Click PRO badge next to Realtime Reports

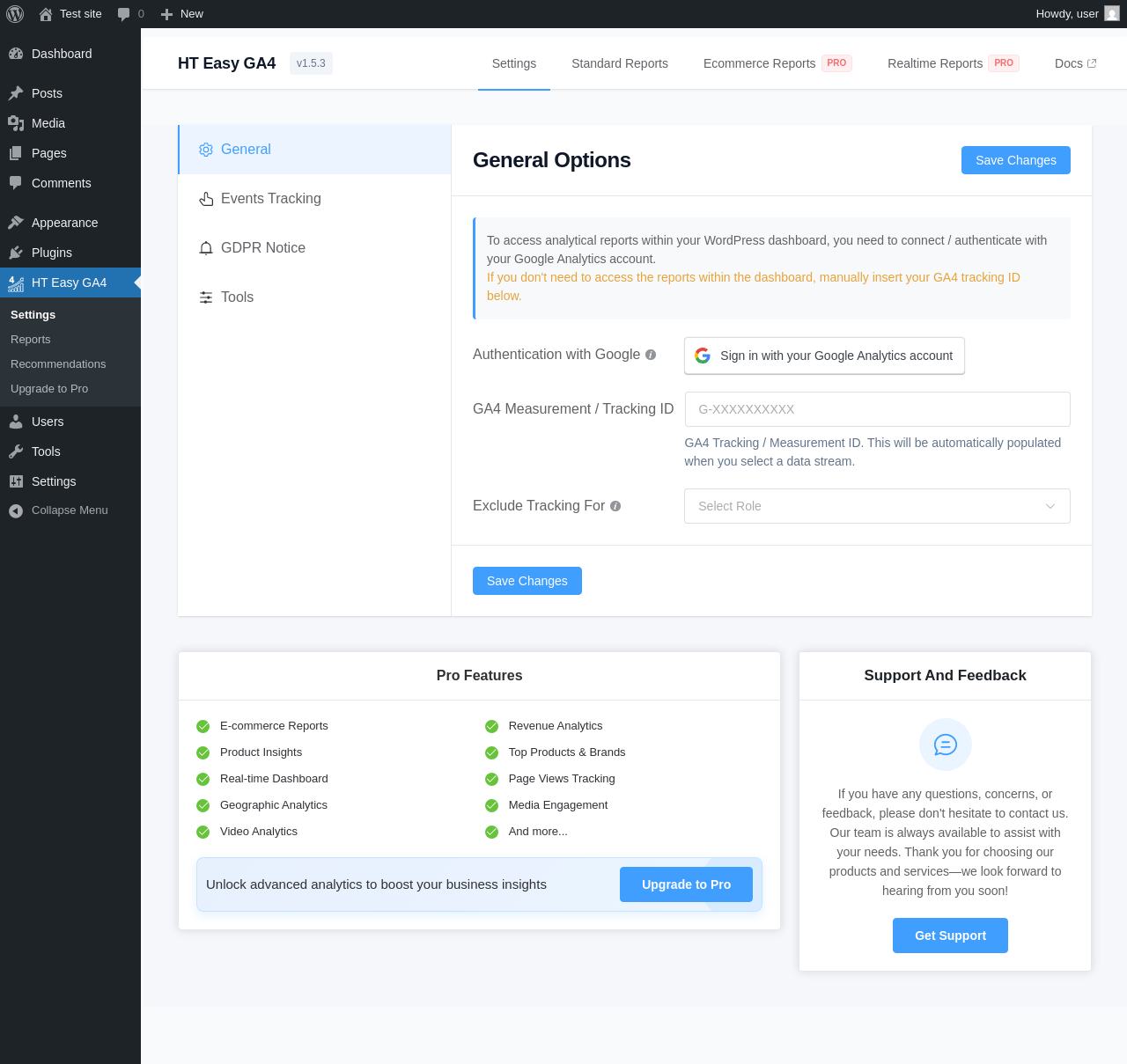pos(1004,63)
